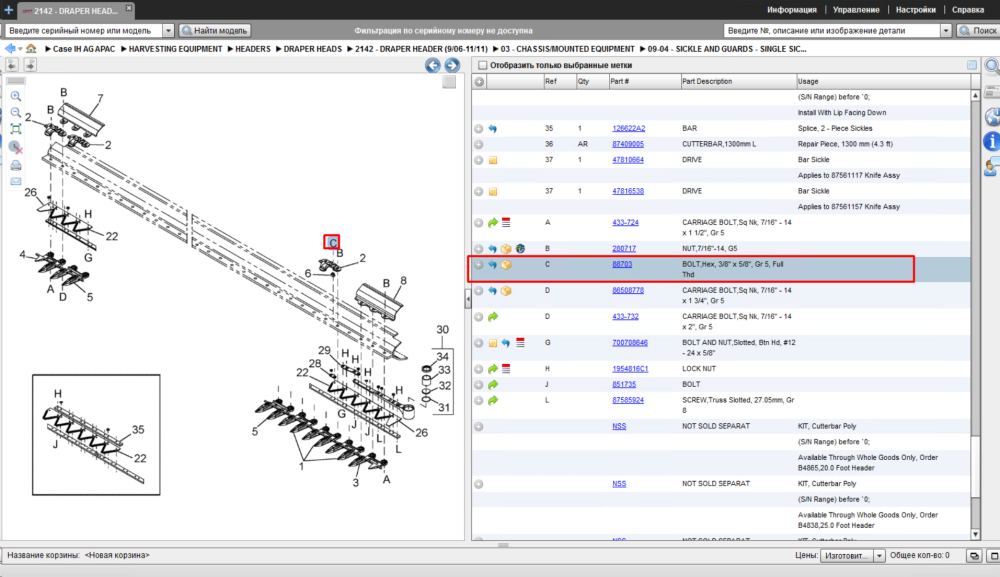Open a new tab with plus icon
The height and width of the screenshot is (577, 1000).
pos(8,10)
